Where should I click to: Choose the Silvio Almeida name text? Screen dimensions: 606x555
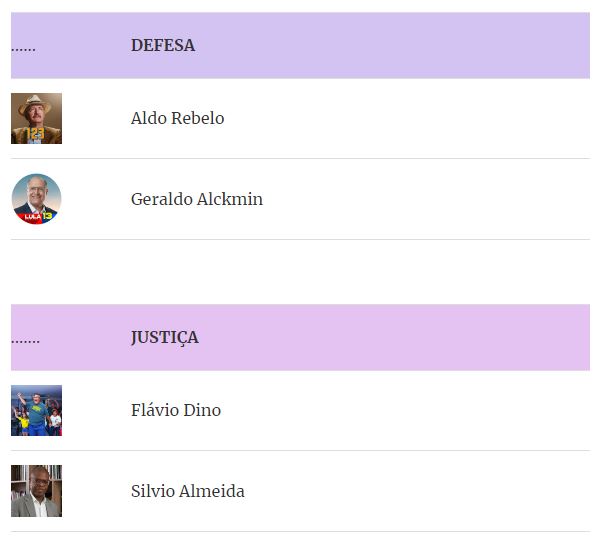coord(187,491)
